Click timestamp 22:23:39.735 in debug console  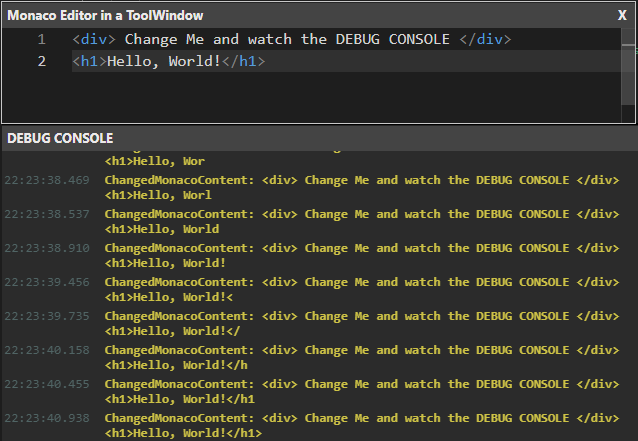47,316
